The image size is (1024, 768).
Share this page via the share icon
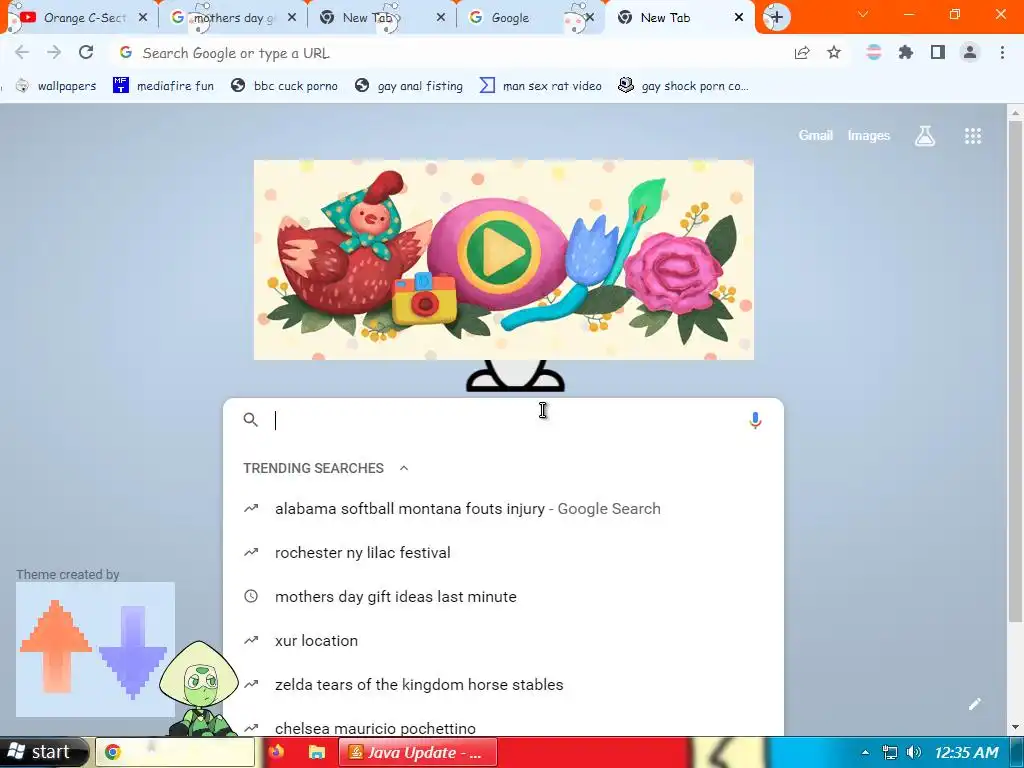802,53
